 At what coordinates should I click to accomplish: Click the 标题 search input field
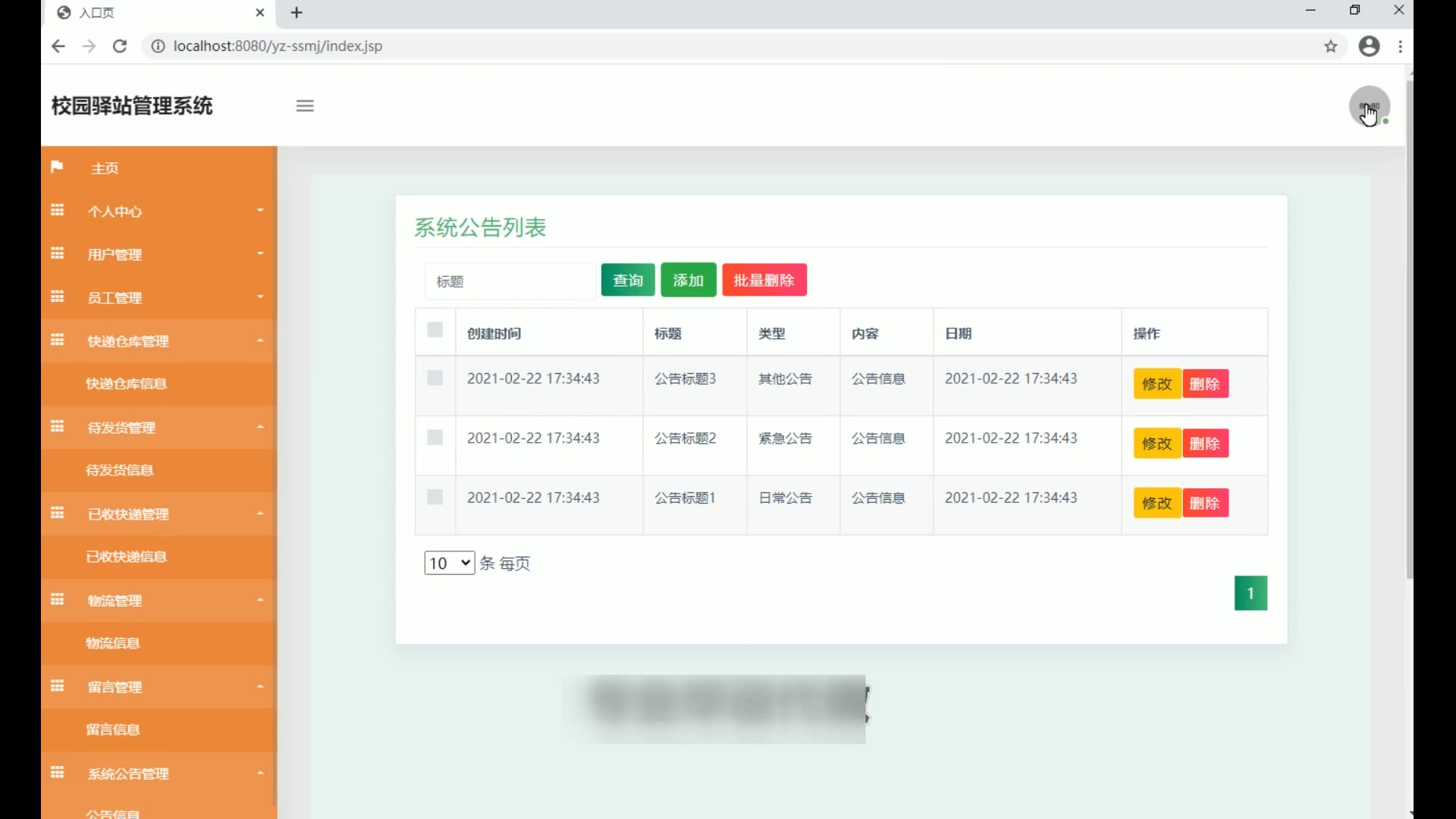[510, 281]
